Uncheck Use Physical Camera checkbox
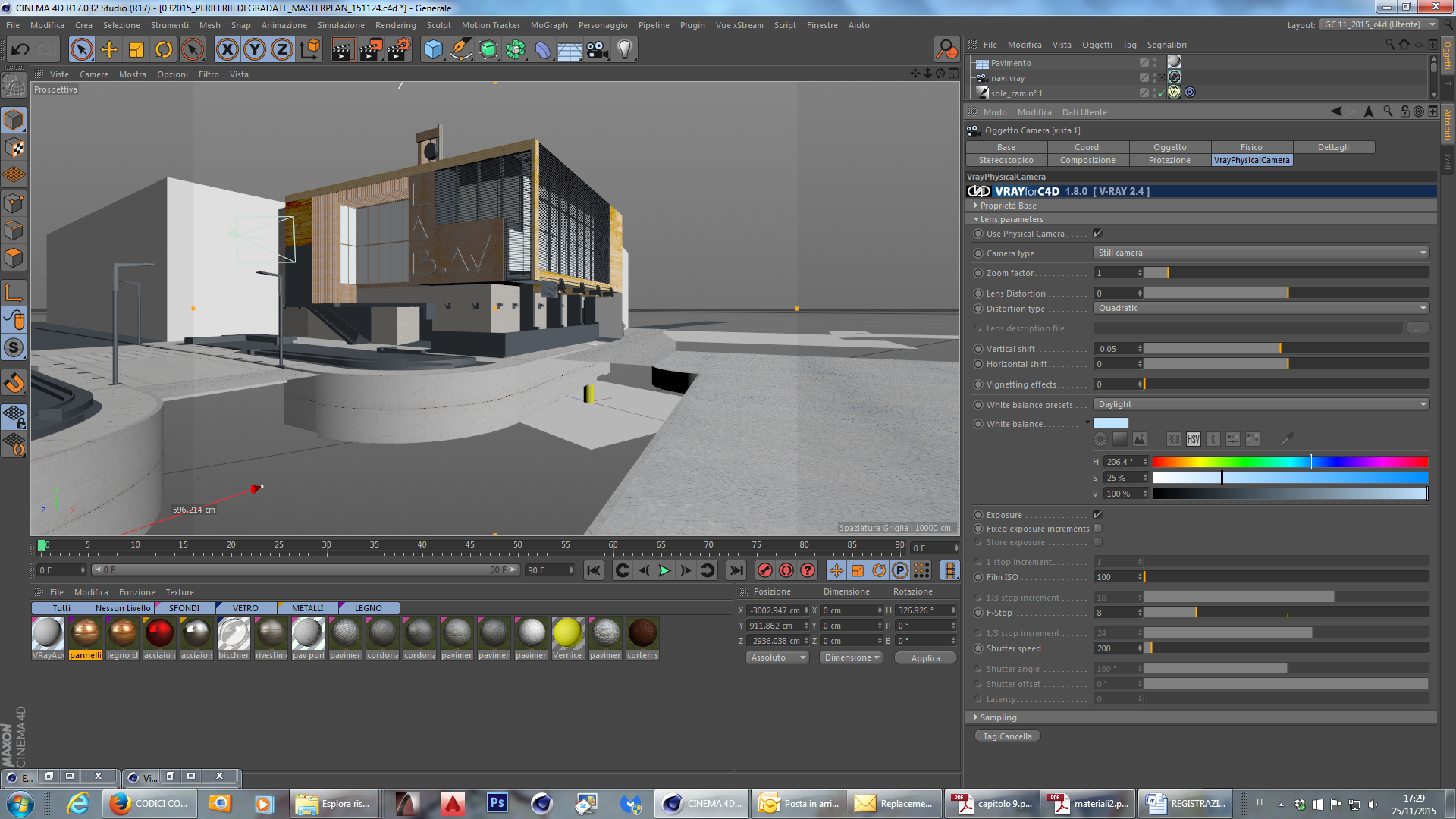 tap(1097, 234)
